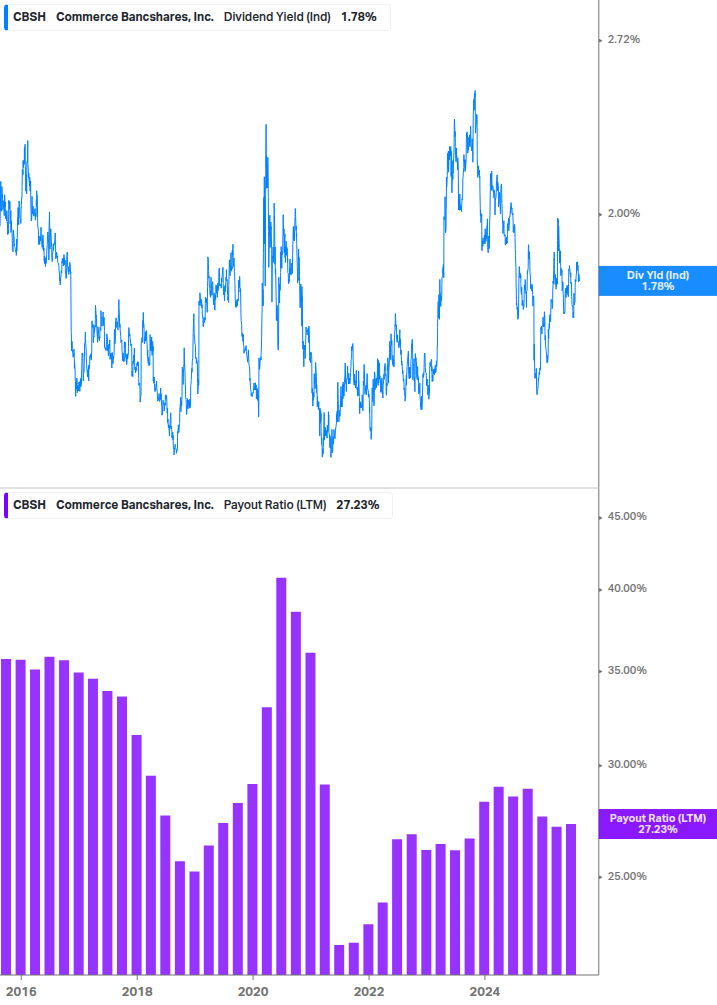Click the 27.23% value in the bottom legend
The height and width of the screenshot is (1005, 717).
point(358,505)
